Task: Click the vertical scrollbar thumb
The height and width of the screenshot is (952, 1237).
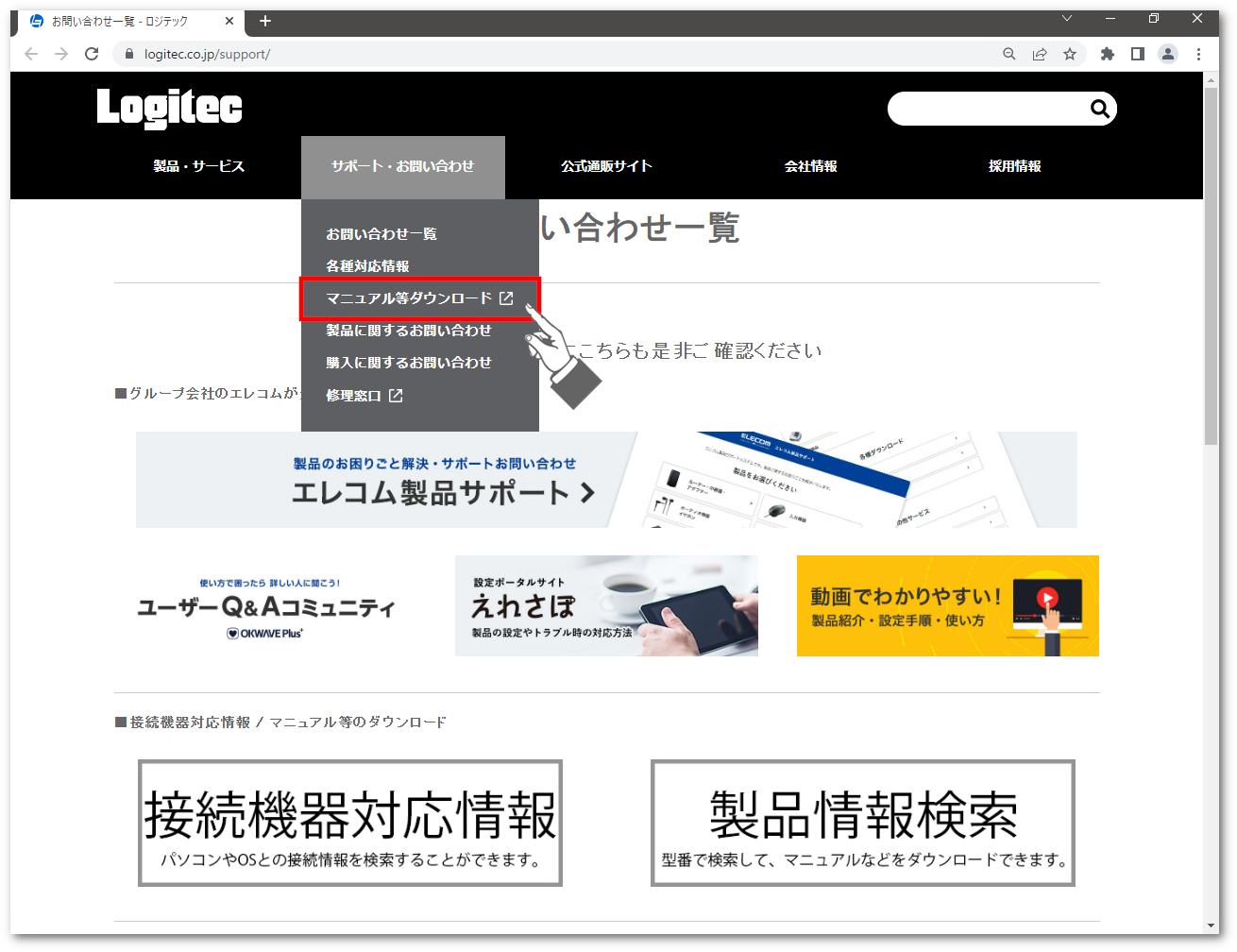Action: click(x=1212, y=266)
